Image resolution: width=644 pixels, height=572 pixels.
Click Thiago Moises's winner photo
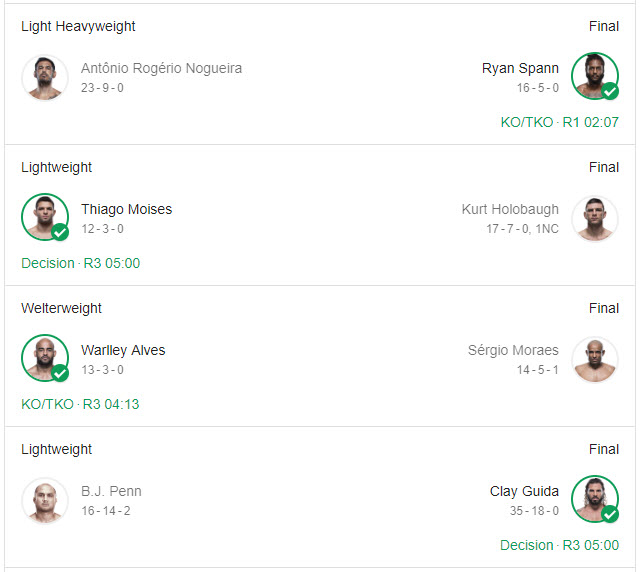45,218
